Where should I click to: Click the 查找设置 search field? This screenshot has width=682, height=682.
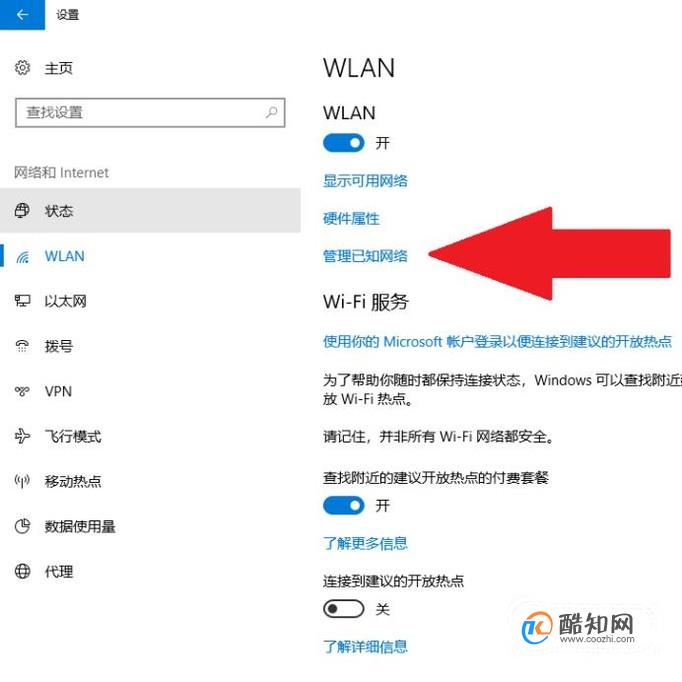150,113
